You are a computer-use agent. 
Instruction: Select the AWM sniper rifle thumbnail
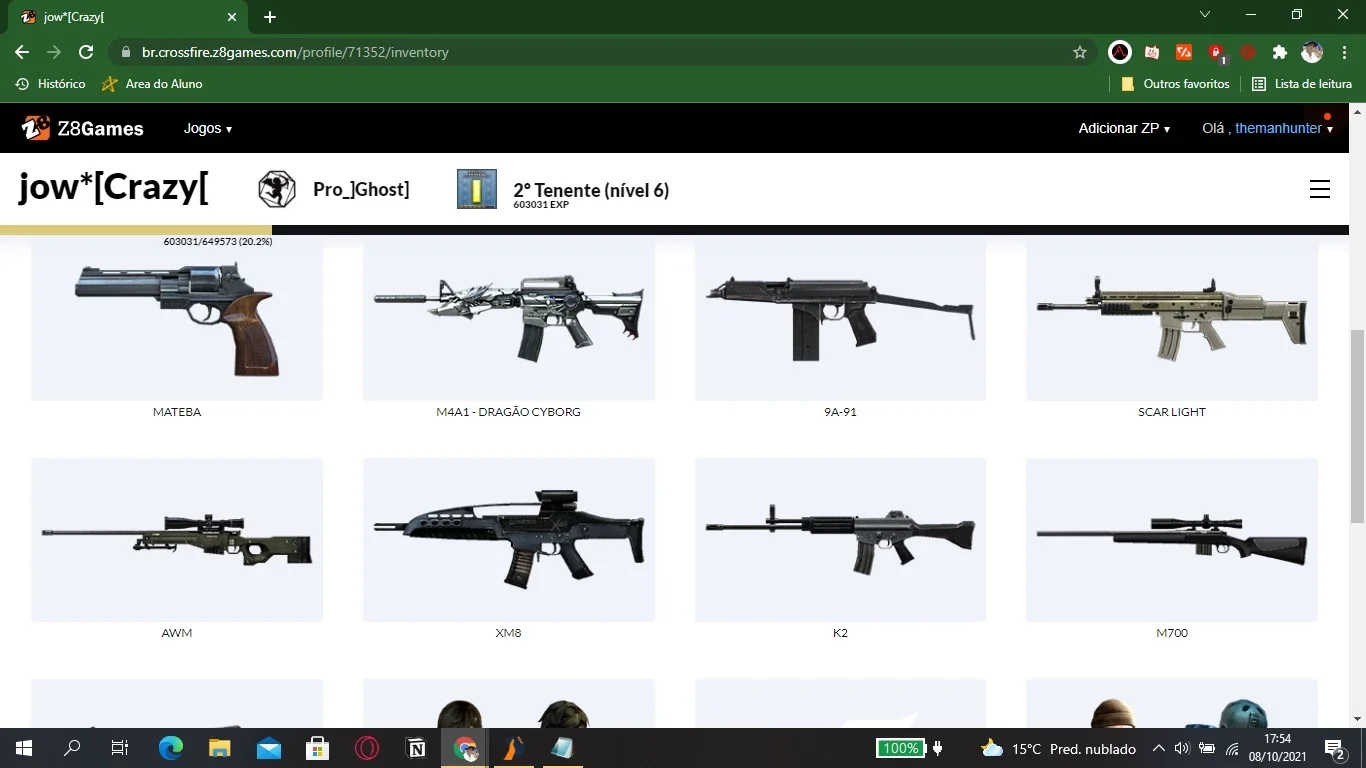click(x=177, y=540)
